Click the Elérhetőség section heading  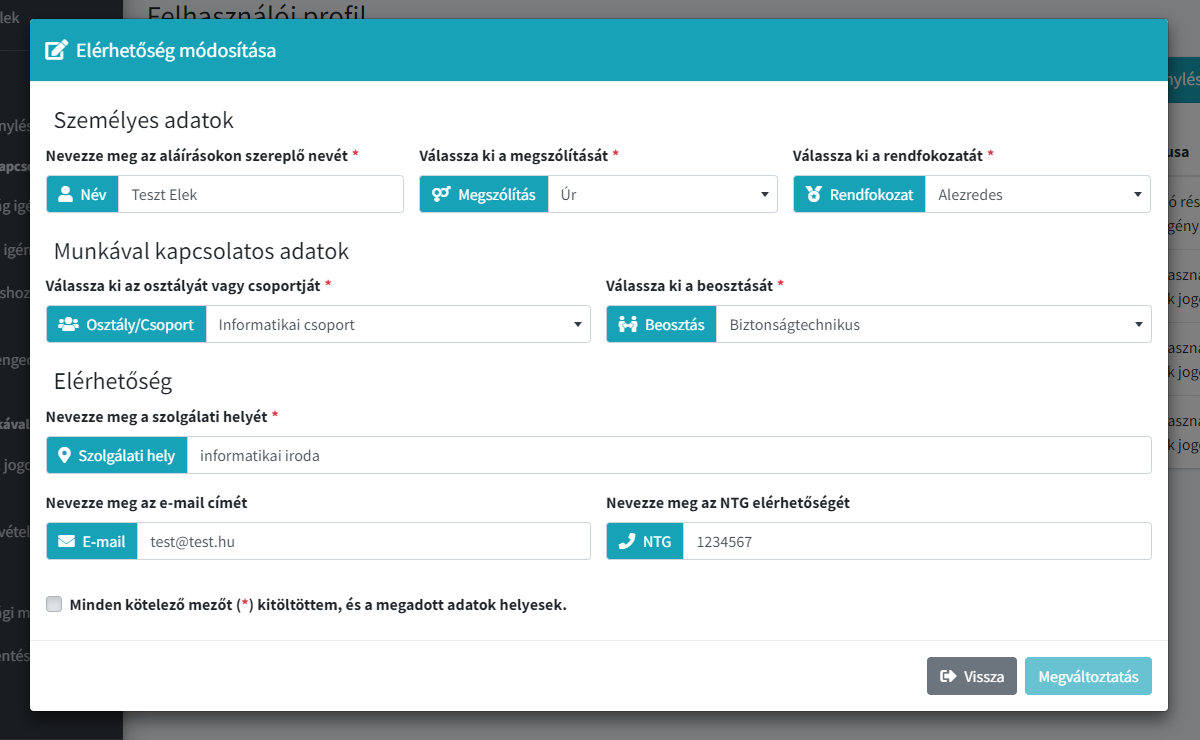(x=113, y=380)
